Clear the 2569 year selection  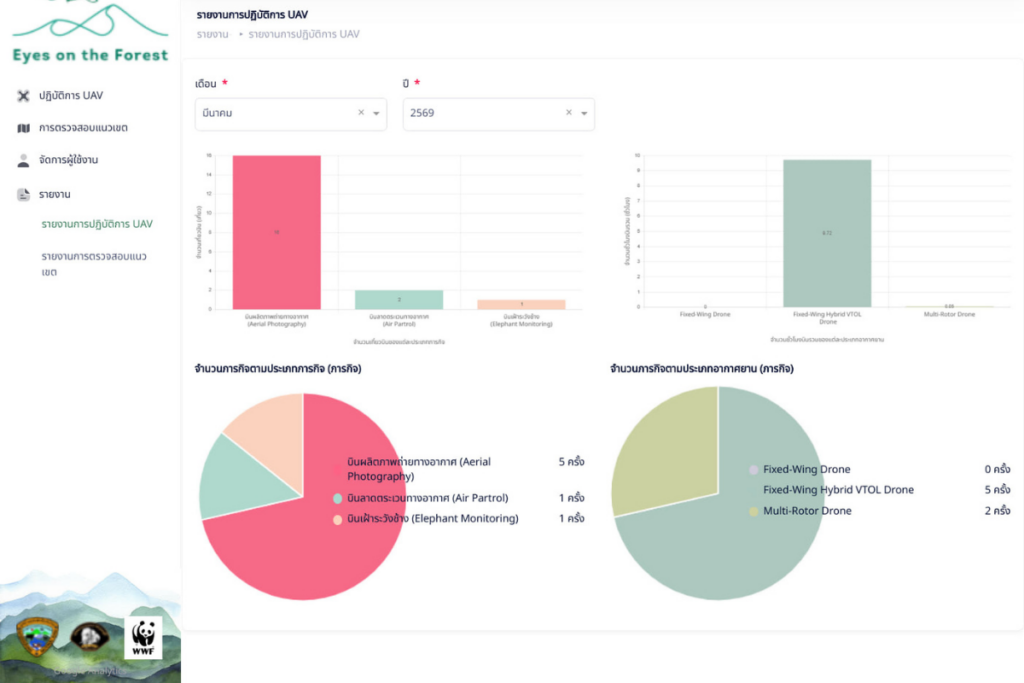tap(569, 114)
